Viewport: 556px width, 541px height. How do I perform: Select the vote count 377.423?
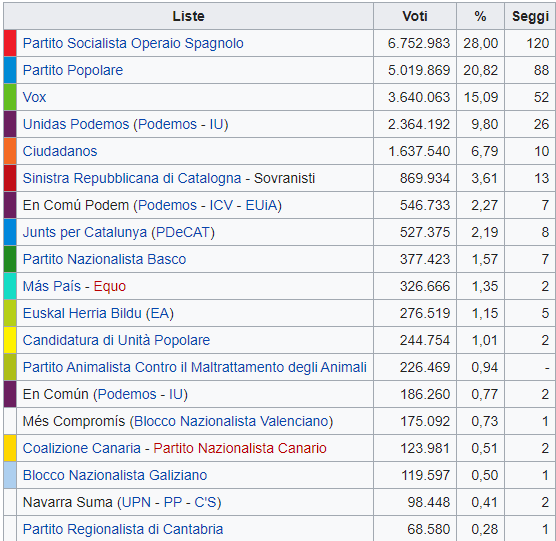(x=425, y=259)
